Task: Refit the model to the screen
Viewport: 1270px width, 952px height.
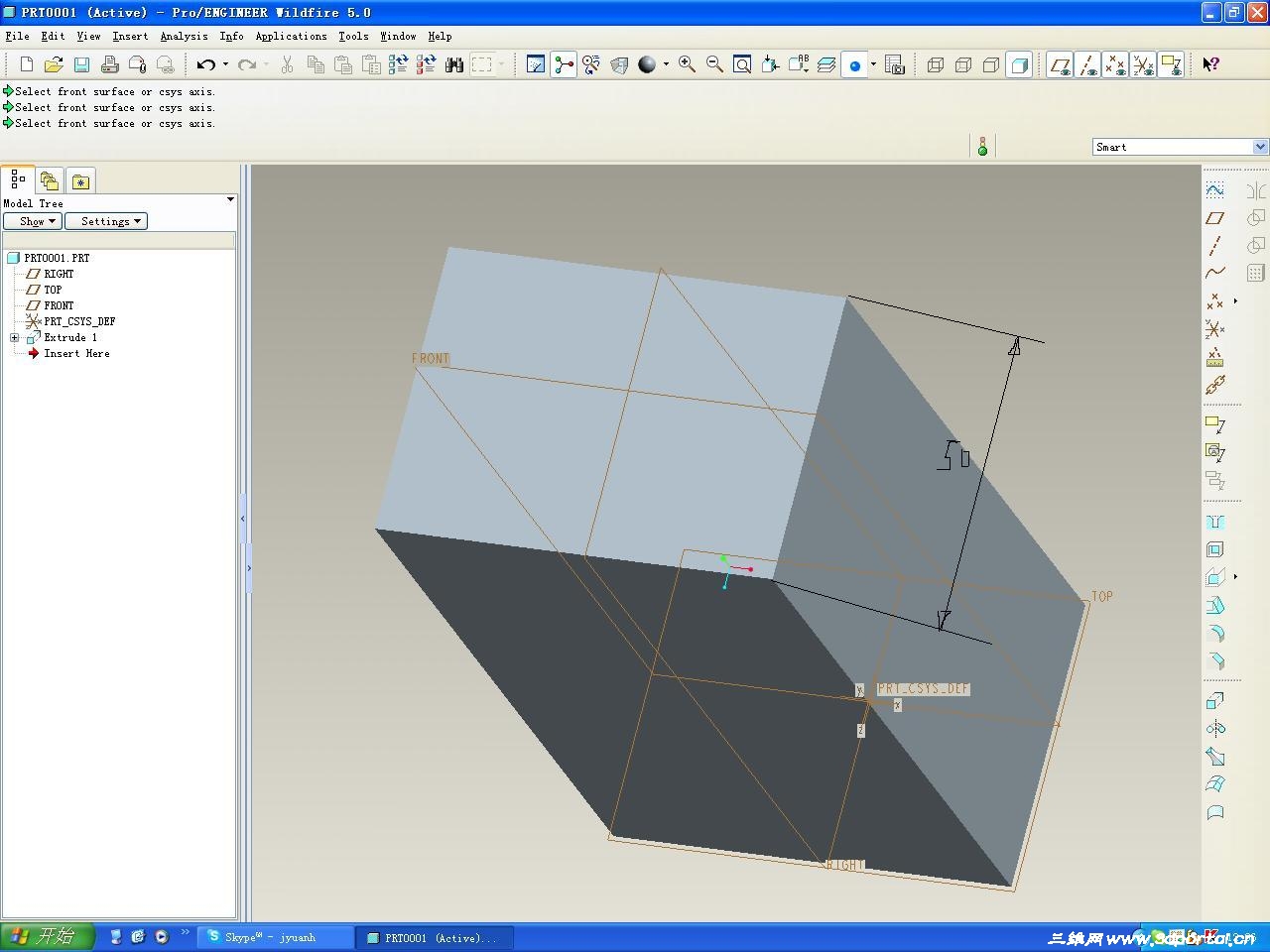Action: 742,64
